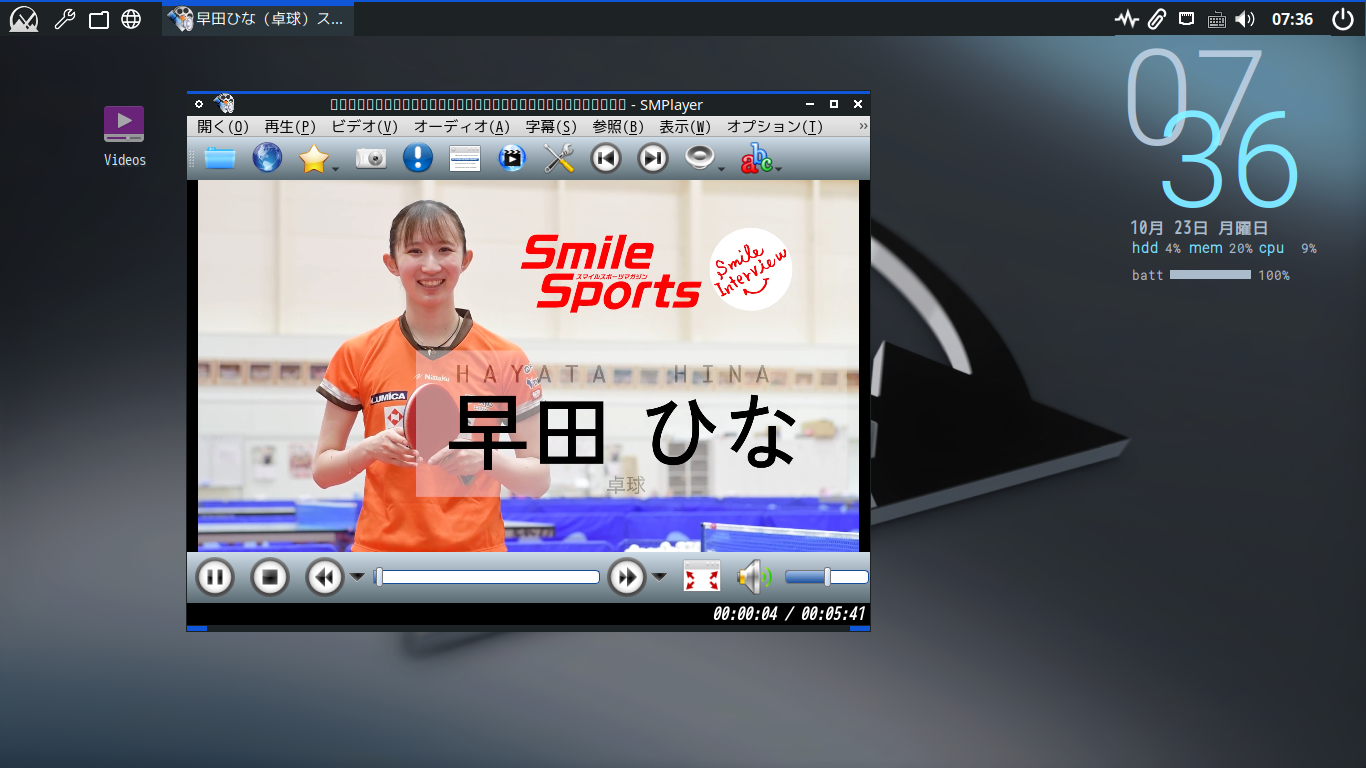This screenshot has width=1366, height=768.
Task: Open the 再生(P) menu
Action: click(x=290, y=126)
